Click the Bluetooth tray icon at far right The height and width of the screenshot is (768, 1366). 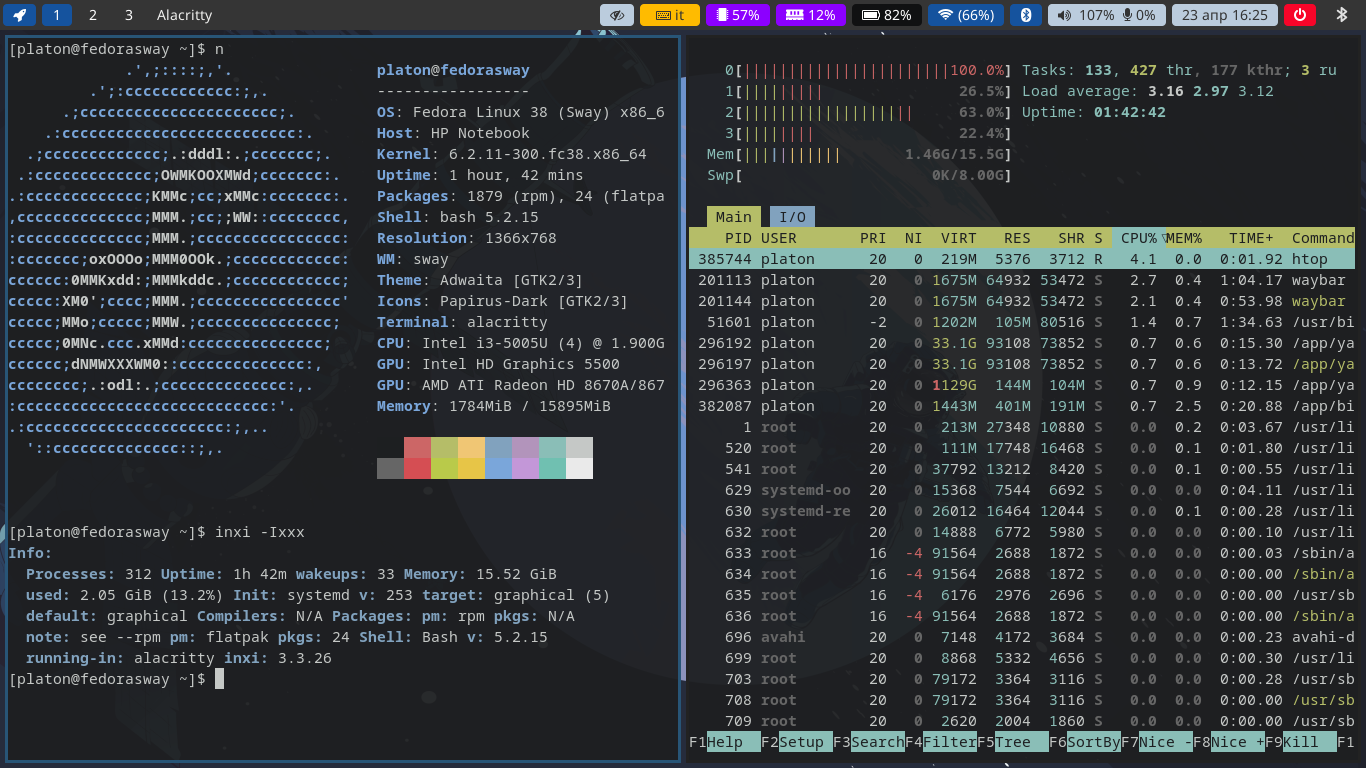pos(1343,15)
